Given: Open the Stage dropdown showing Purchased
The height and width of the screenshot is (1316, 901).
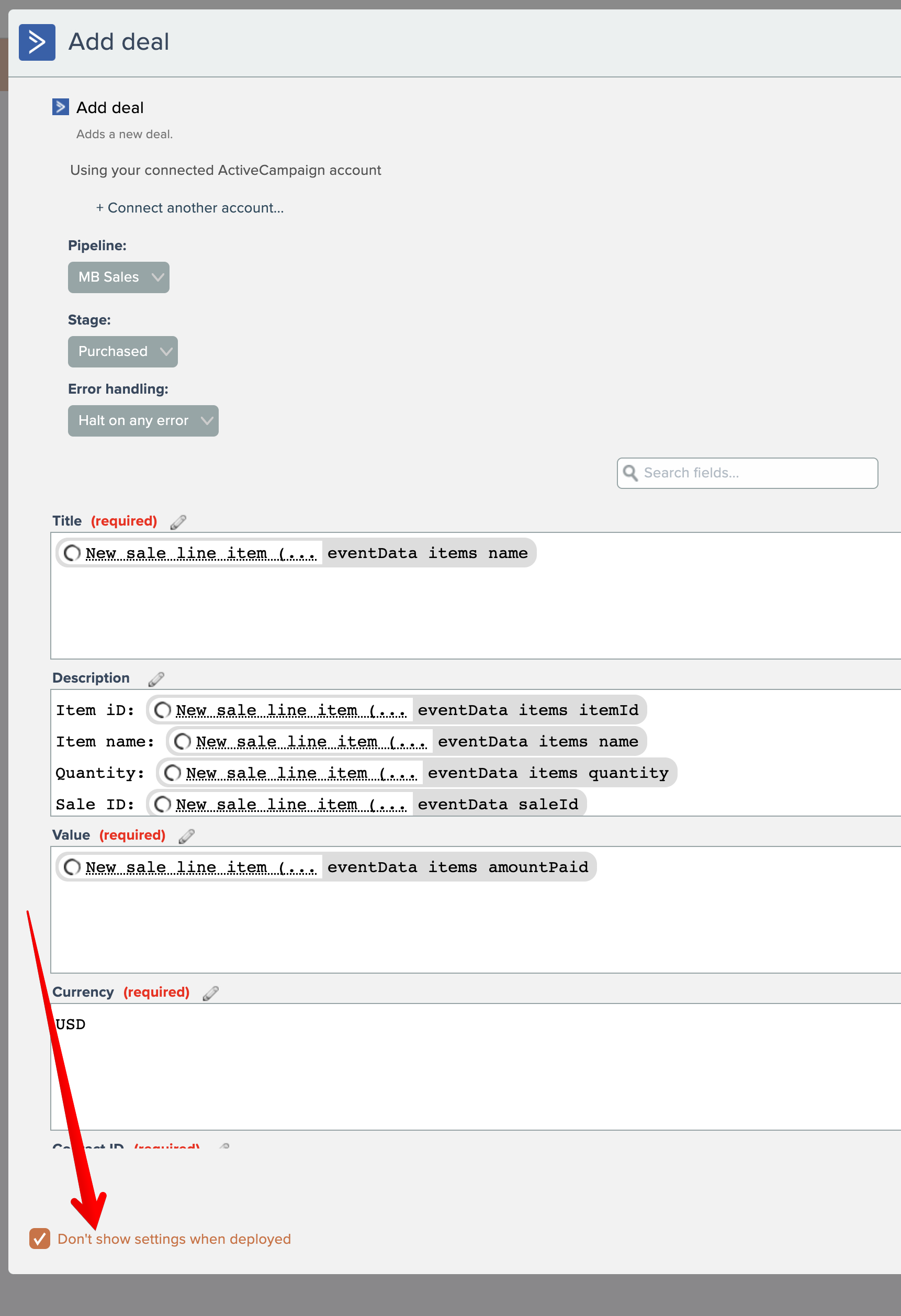Looking at the screenshot, I should [122, 352].
